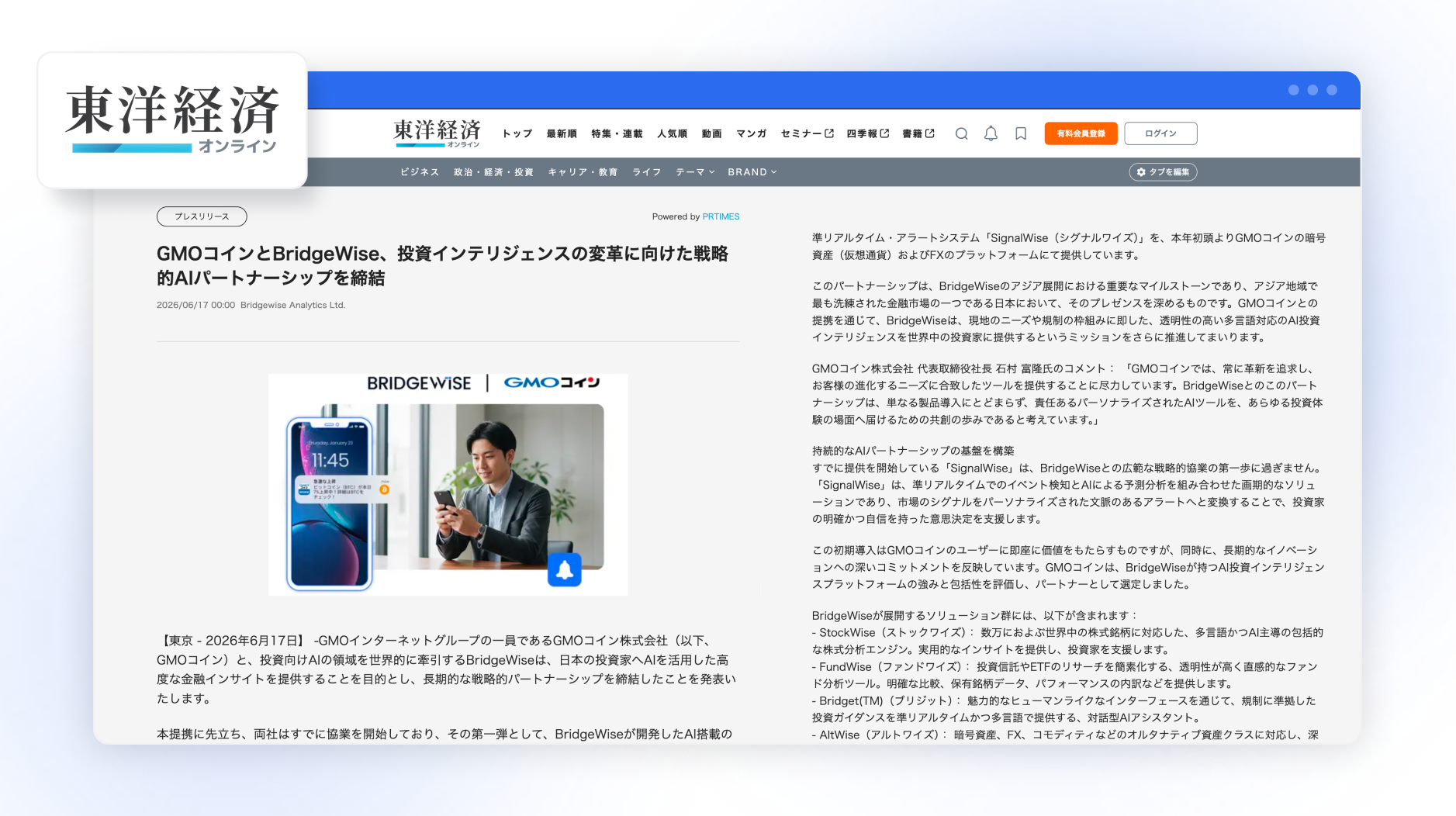Open the 四季報 external link

pyautogui.click(x=867, y=133)
